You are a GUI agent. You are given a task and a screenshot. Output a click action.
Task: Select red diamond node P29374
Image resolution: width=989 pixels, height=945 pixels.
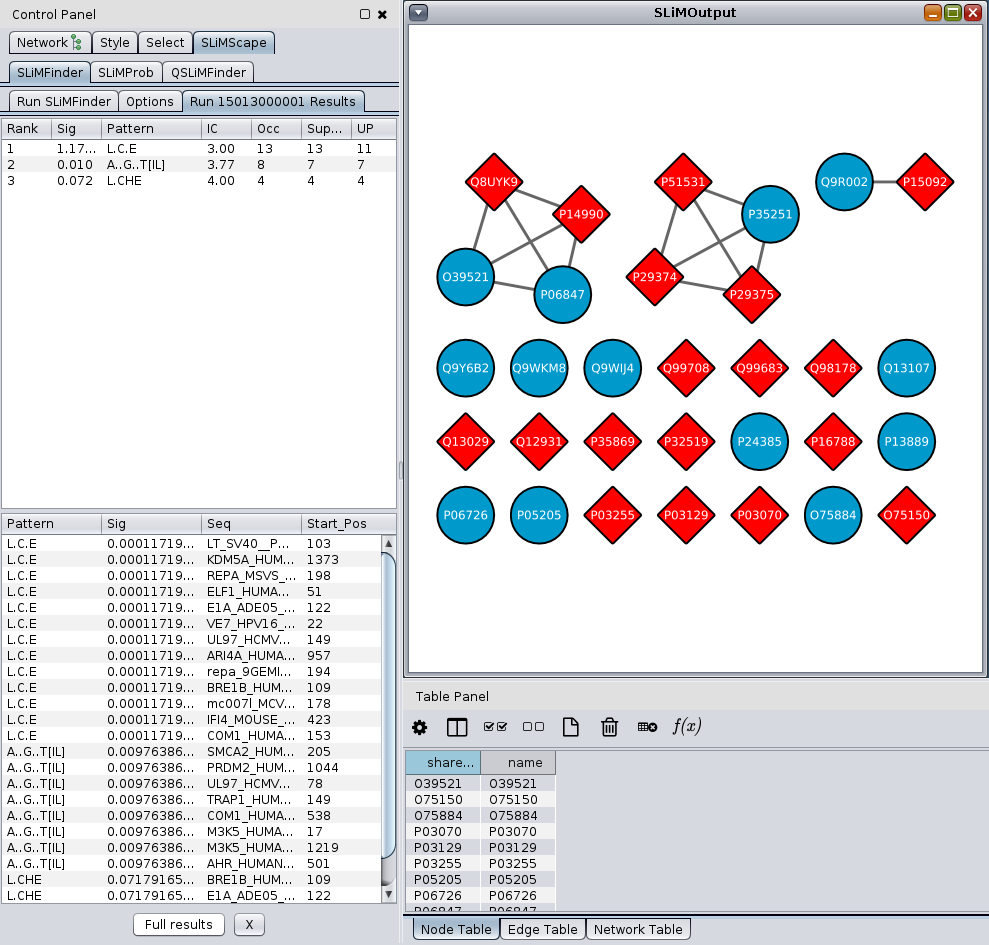tap(655, 277)
